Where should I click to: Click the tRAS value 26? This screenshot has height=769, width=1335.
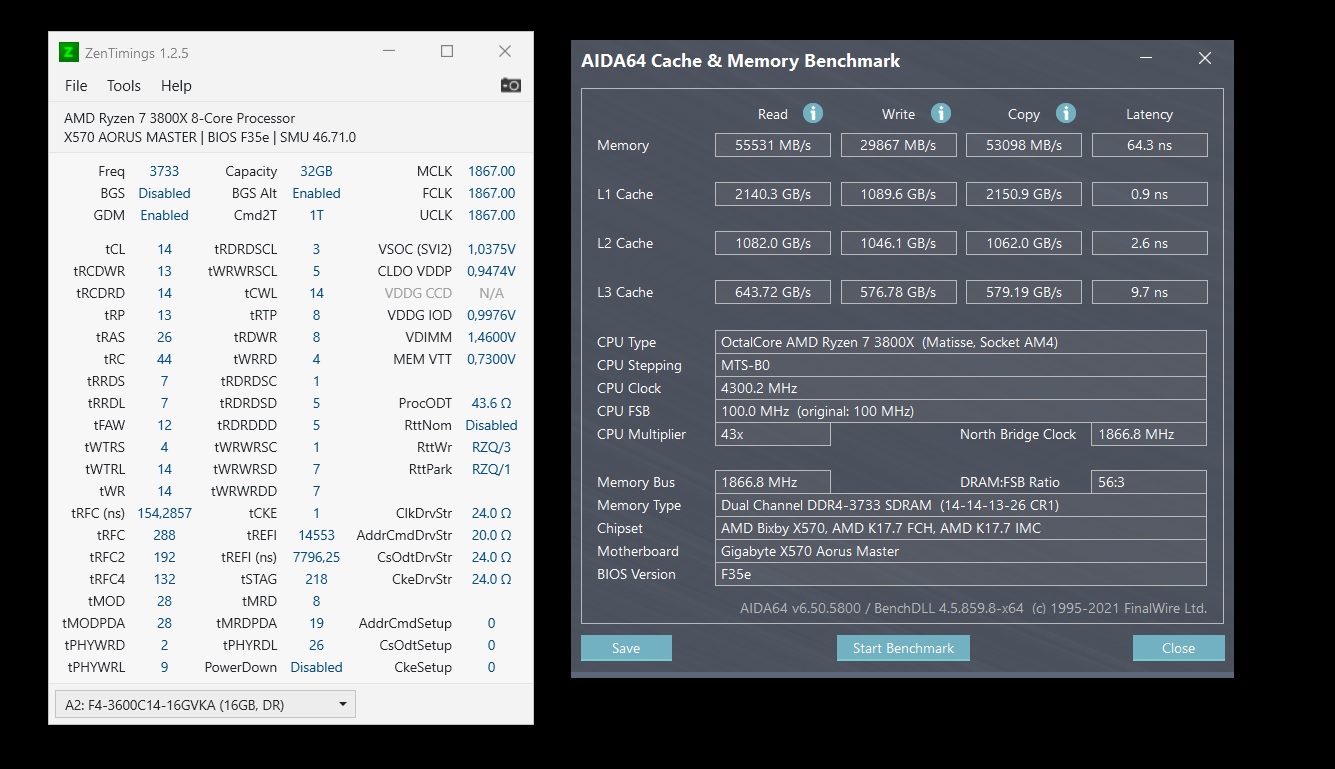(164, 337)
